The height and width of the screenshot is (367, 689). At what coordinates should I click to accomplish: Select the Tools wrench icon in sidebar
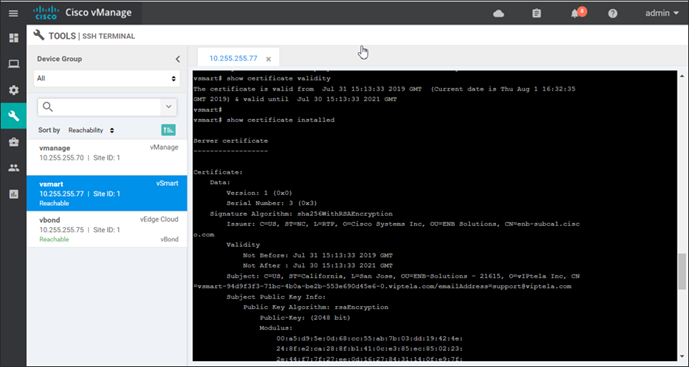click(x=14, y=116)
